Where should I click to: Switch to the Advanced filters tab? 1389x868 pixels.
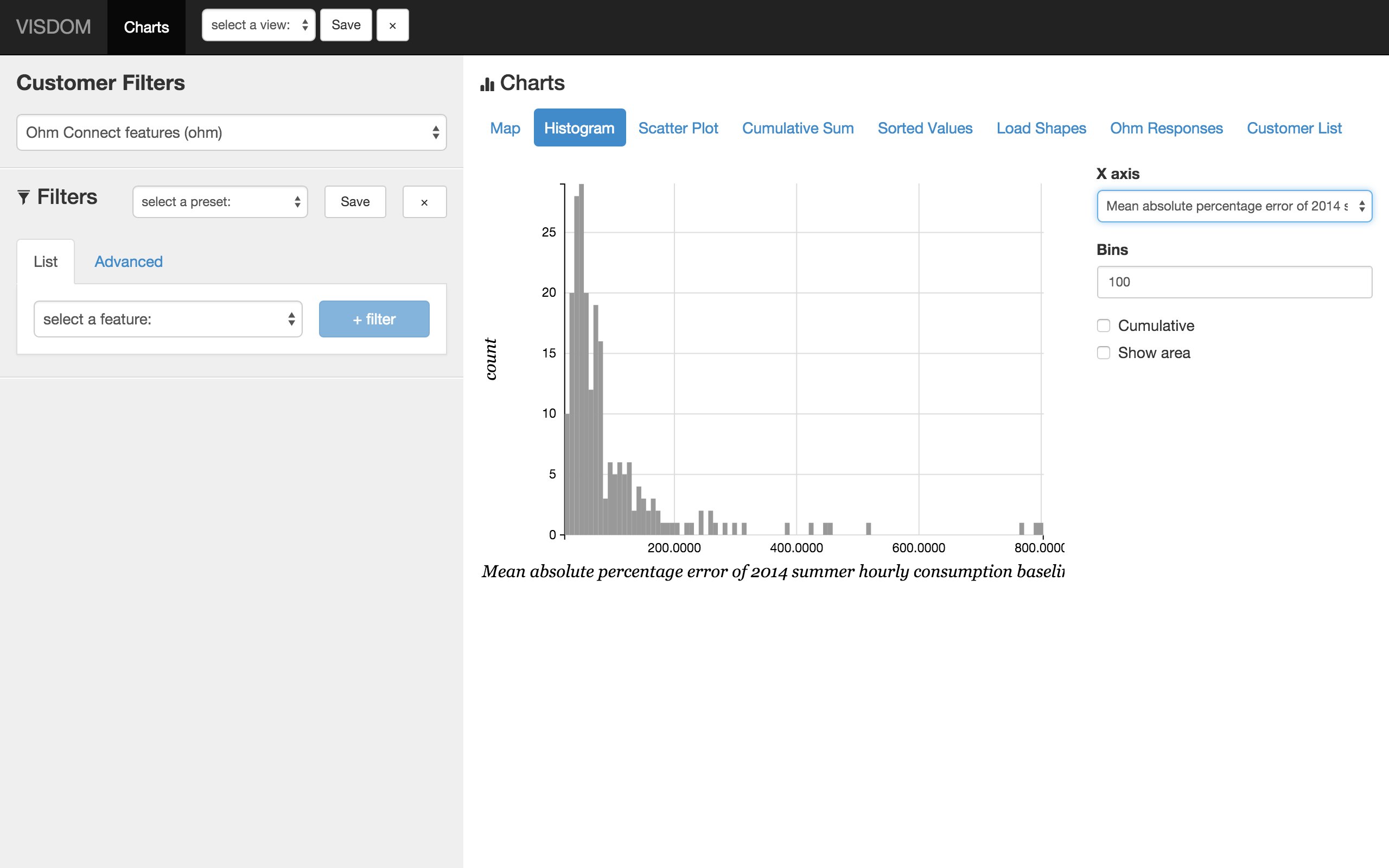(x=129, y=262)
